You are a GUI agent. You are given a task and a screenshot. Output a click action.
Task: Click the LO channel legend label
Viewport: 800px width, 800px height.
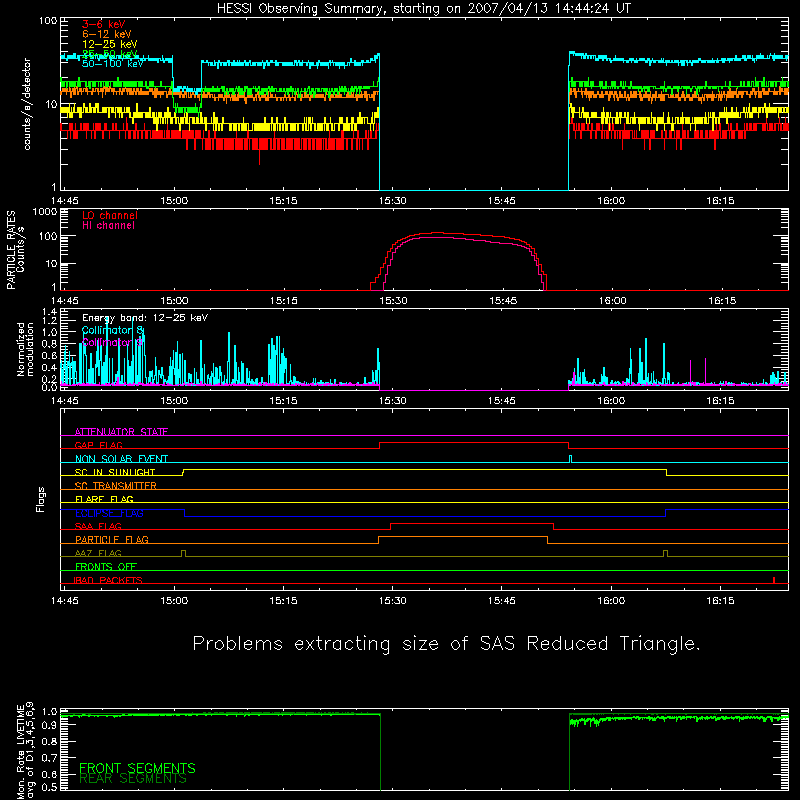tap(110, 215)
